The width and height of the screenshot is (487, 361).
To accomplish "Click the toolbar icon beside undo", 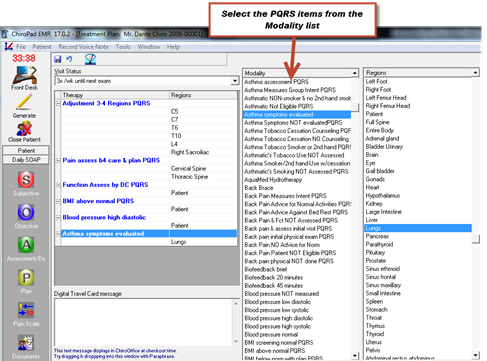I will (90, 59).
